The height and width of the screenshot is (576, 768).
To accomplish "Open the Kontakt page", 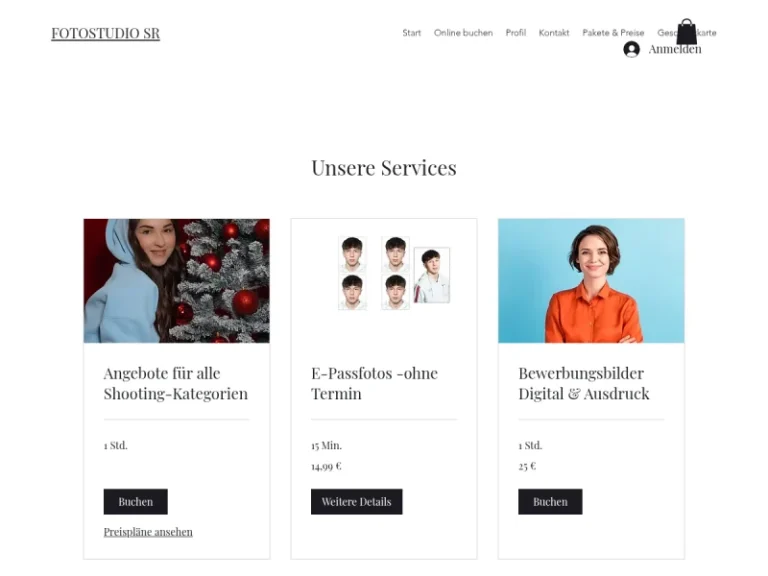I will (554, 33).
